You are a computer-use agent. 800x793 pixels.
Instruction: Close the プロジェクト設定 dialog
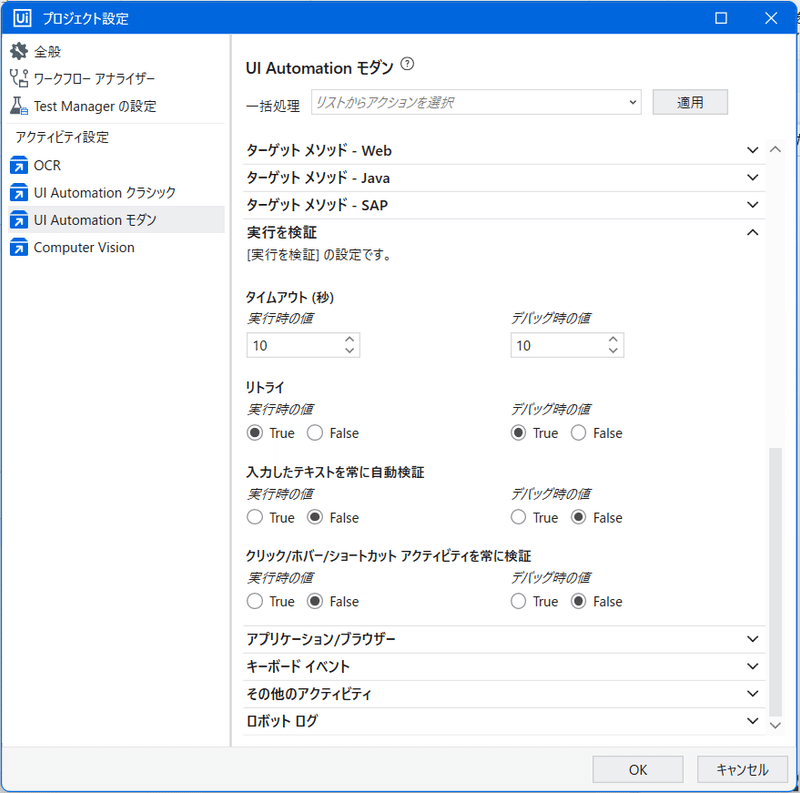(x=771, y=18)
